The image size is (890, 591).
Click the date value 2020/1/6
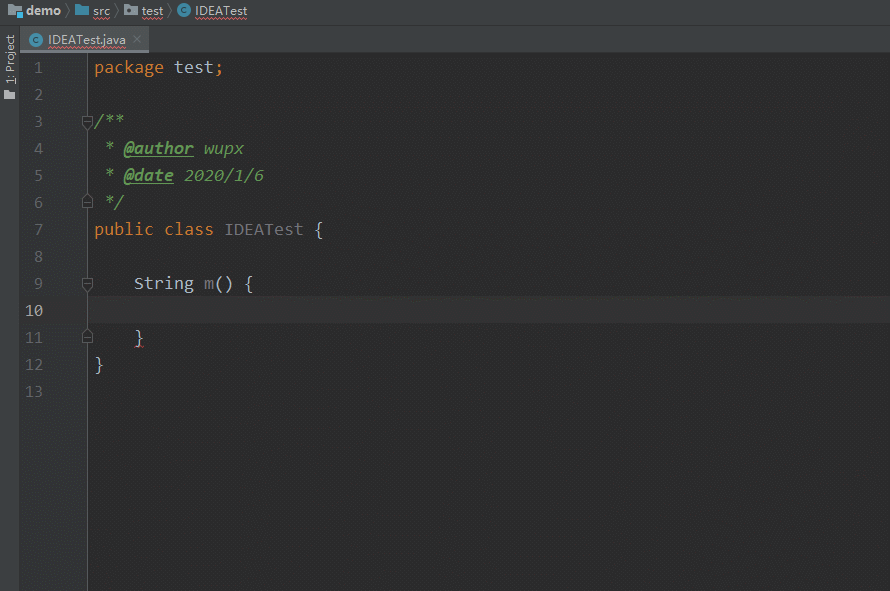point(224,176)
